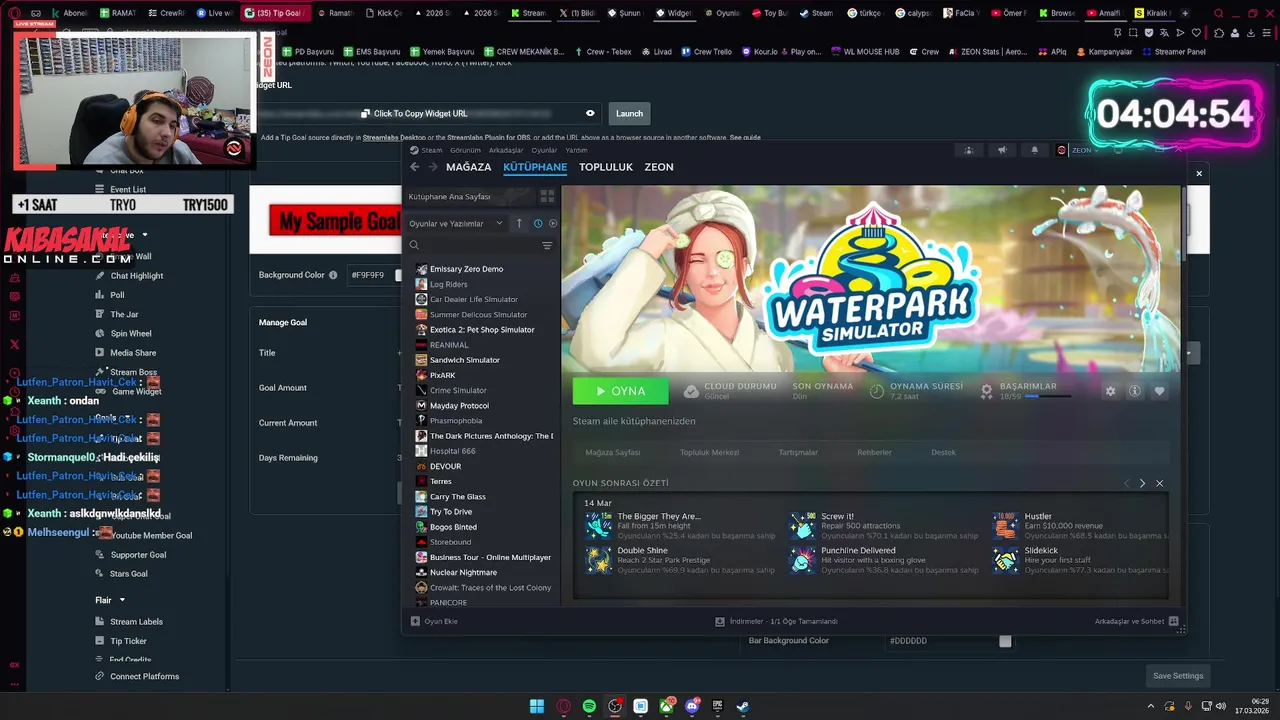Open the Topluluk Merkezi link

(x=709, y=452)
